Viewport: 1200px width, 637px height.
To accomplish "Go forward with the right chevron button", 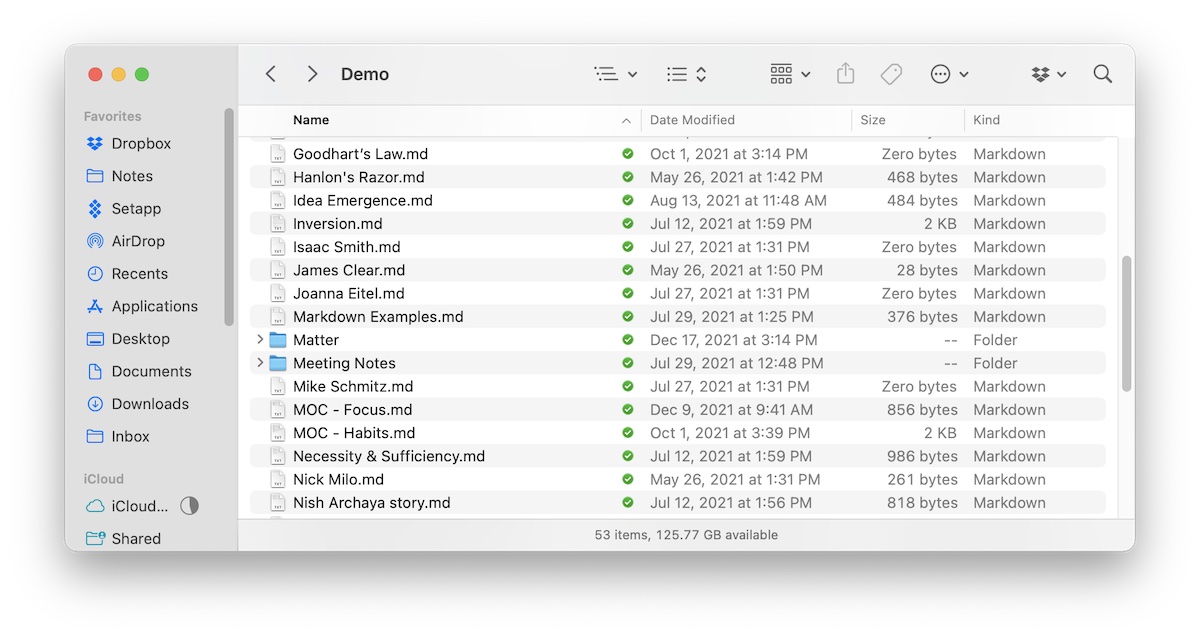I will tap(313, 74).
